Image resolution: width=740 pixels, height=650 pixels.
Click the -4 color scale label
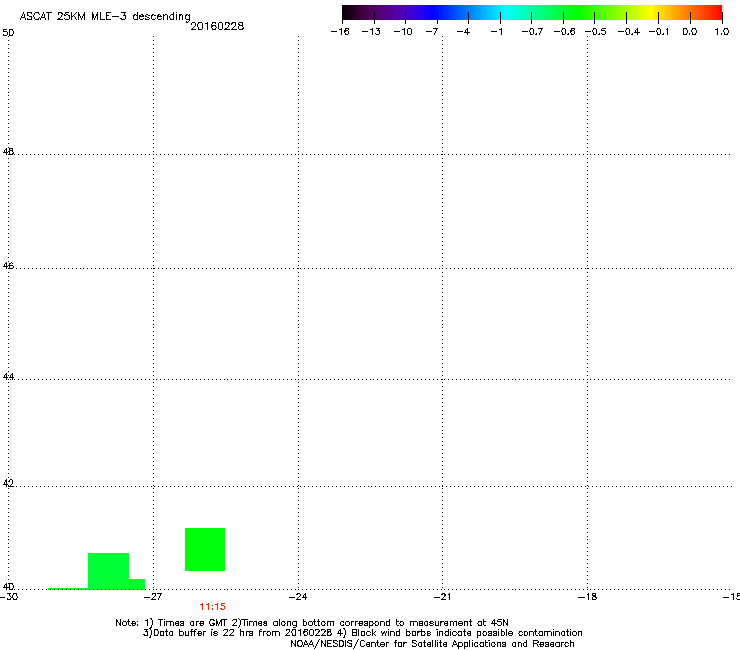(x=463, y=32)
